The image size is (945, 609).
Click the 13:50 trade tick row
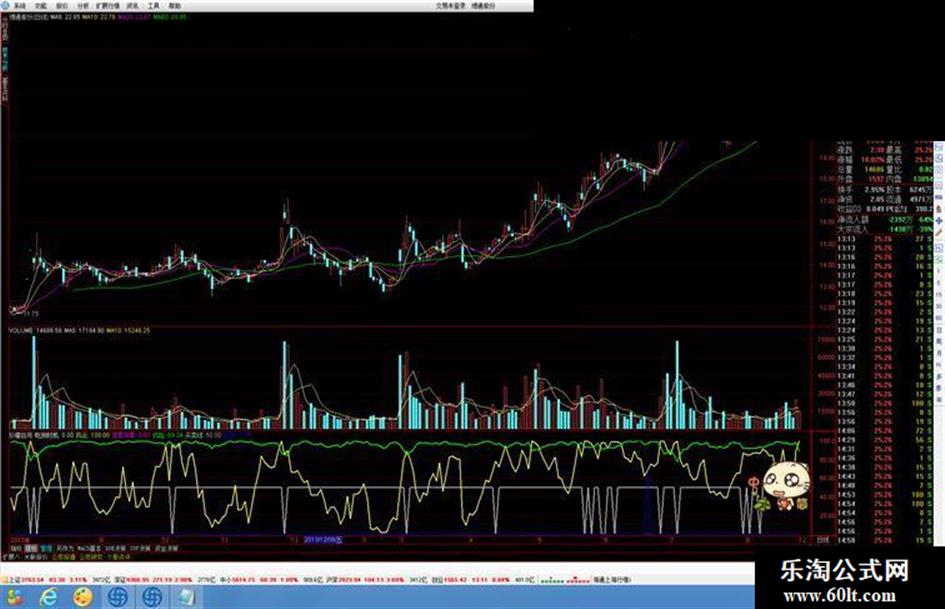pos(884,403)
